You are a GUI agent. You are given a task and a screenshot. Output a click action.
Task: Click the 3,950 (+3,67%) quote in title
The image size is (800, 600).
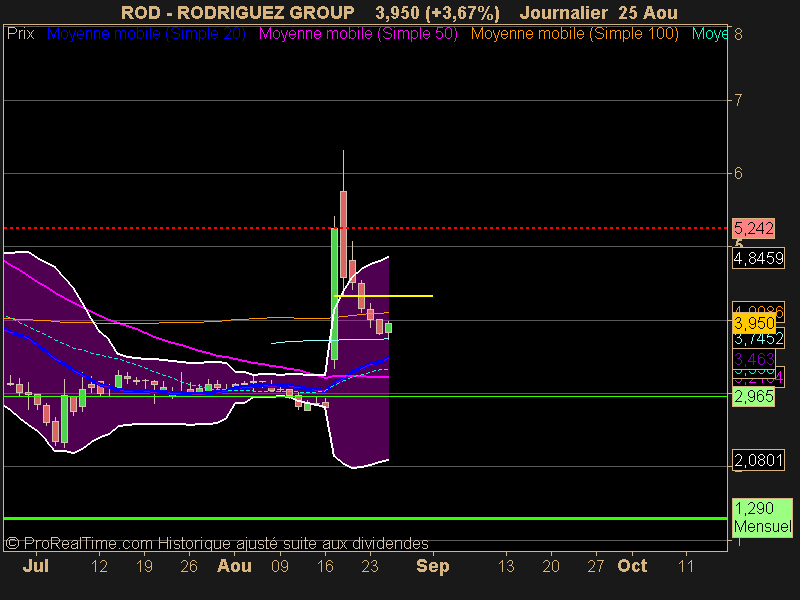pos(437,13)
